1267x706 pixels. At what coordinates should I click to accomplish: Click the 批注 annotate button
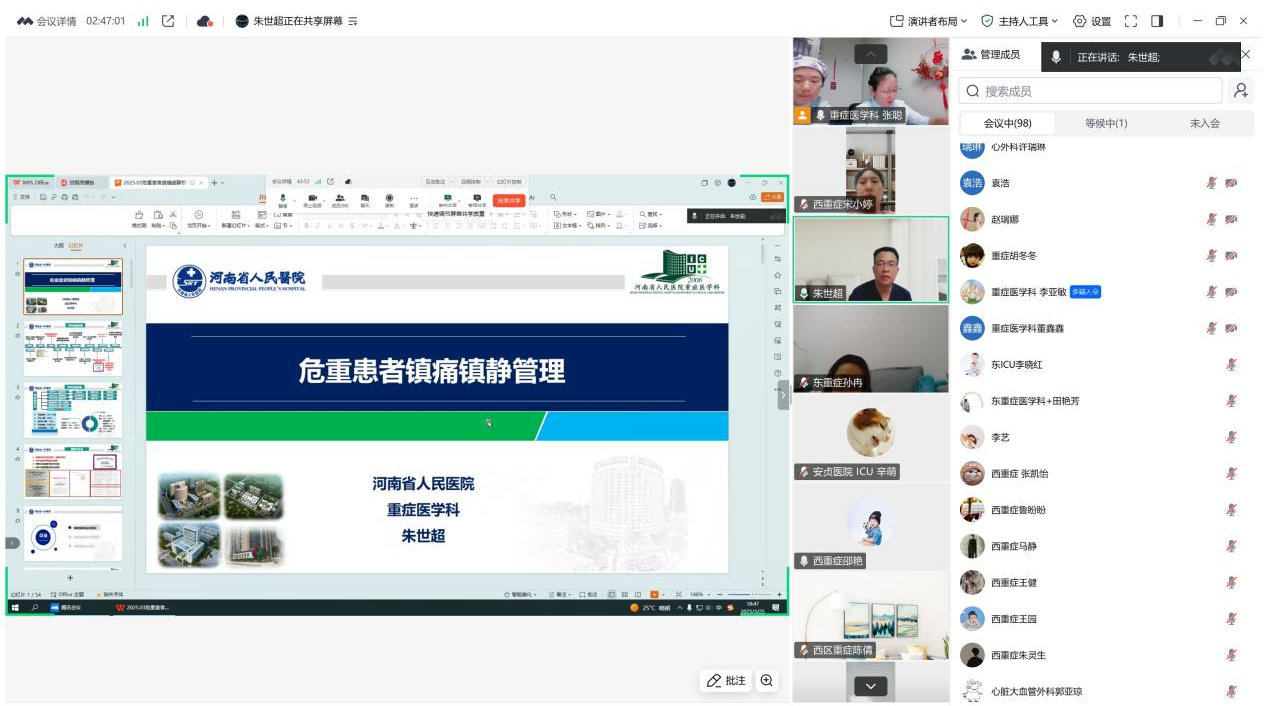point(726,680)
